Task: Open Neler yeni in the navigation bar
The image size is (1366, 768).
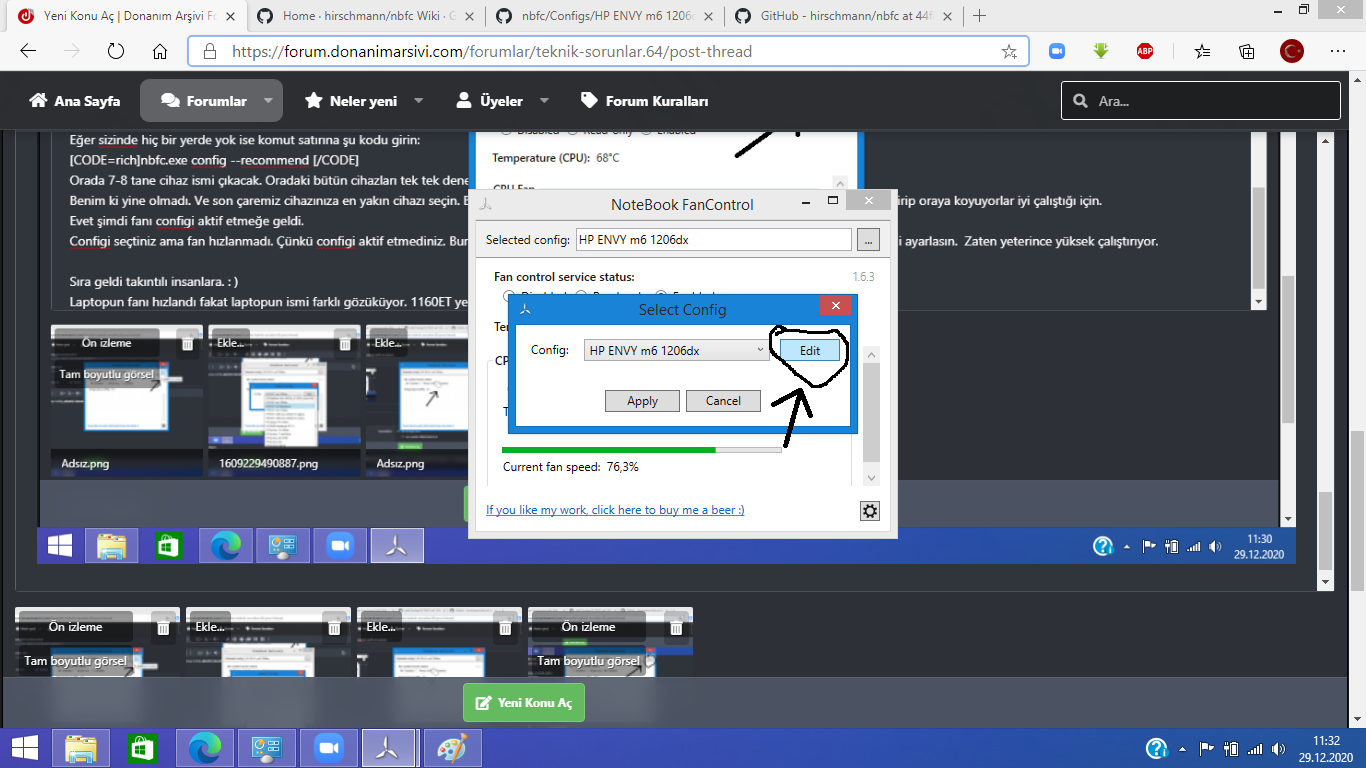Action: point(351,101)
